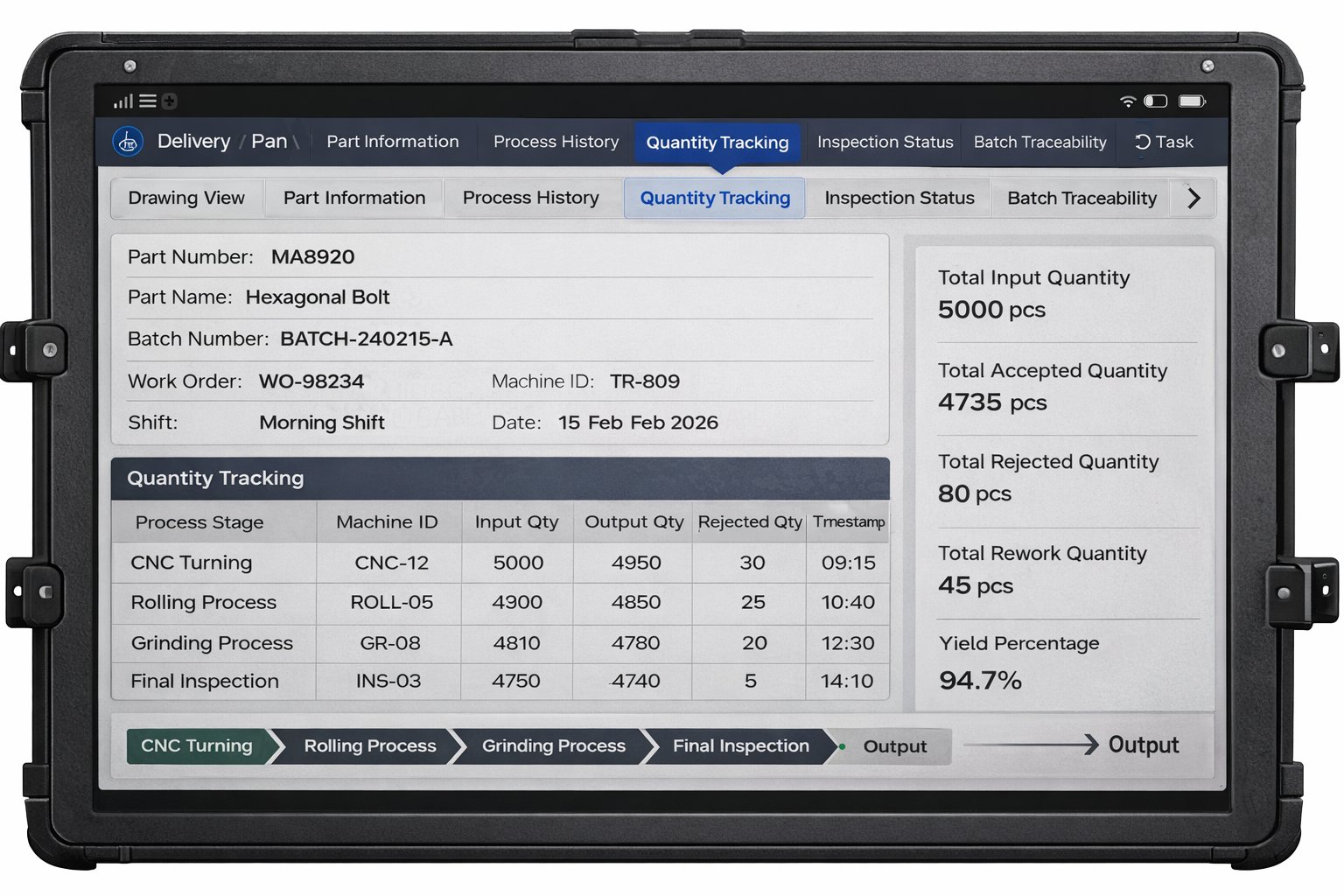The width and height of the screenshot is (1344, 896).
Task: Open Batch Traceability in the dark header bar
Action: click(1040, 142)
